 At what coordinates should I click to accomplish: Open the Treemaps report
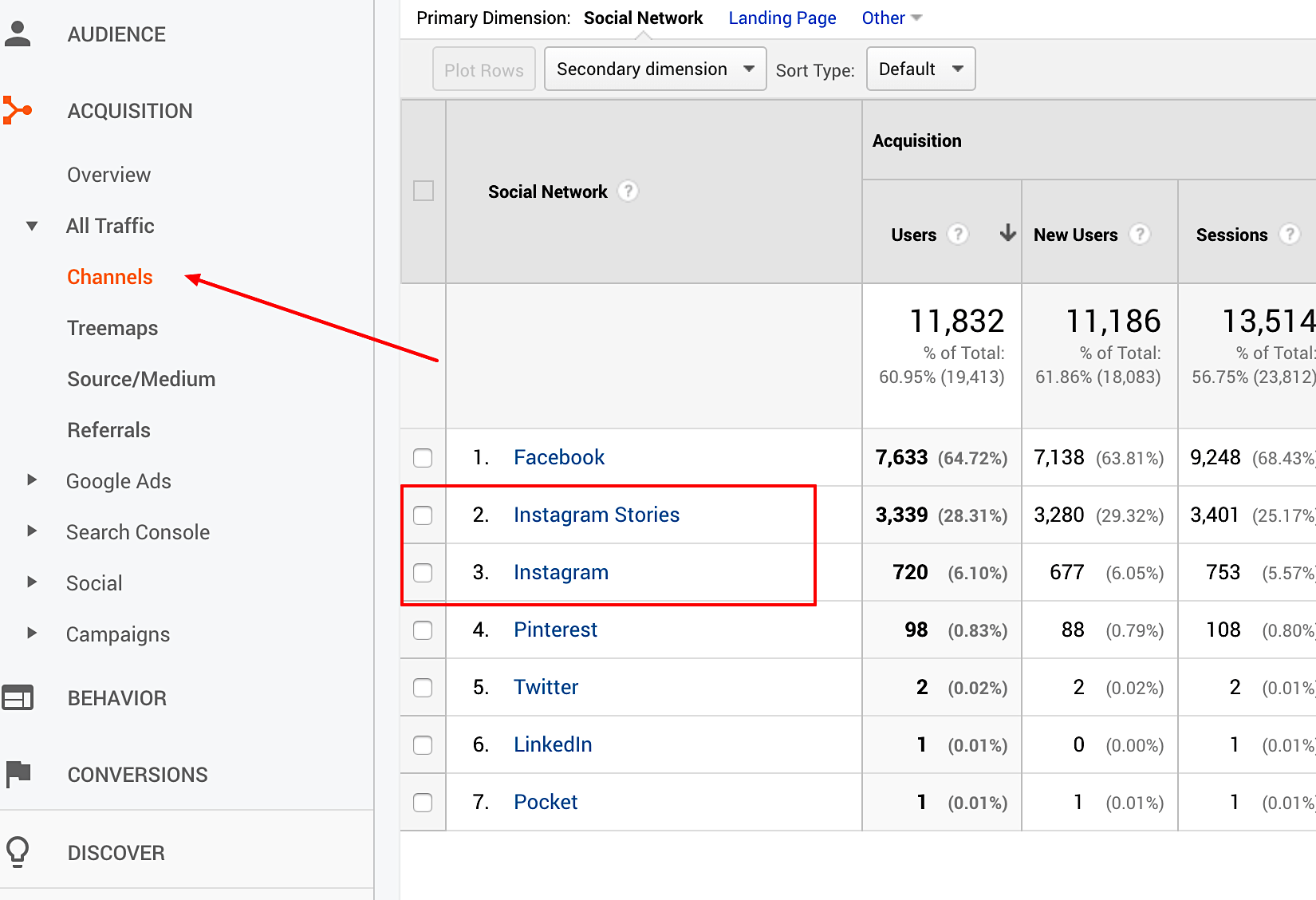(x=112, y=328)
